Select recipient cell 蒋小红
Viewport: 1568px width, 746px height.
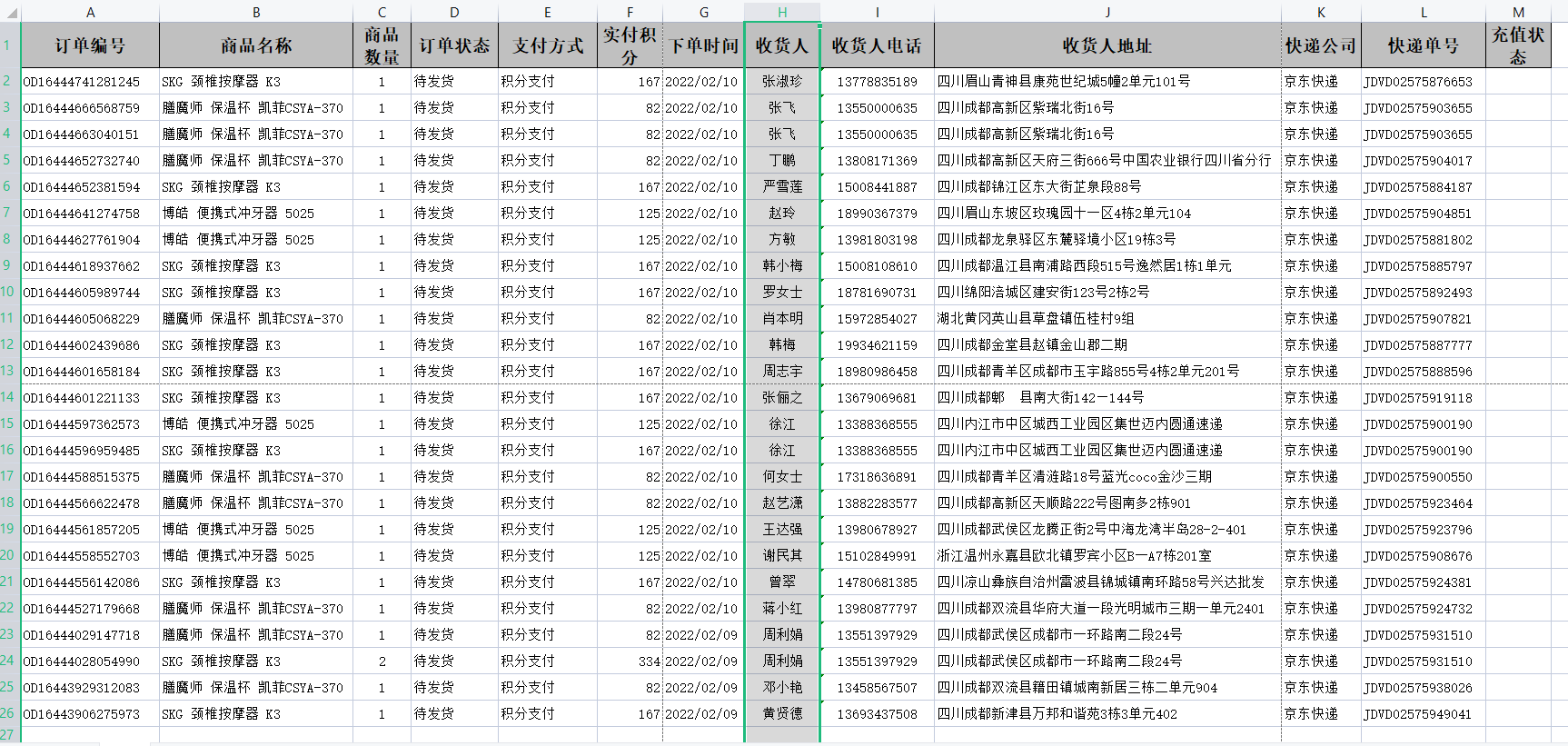(x=782, y=609)
